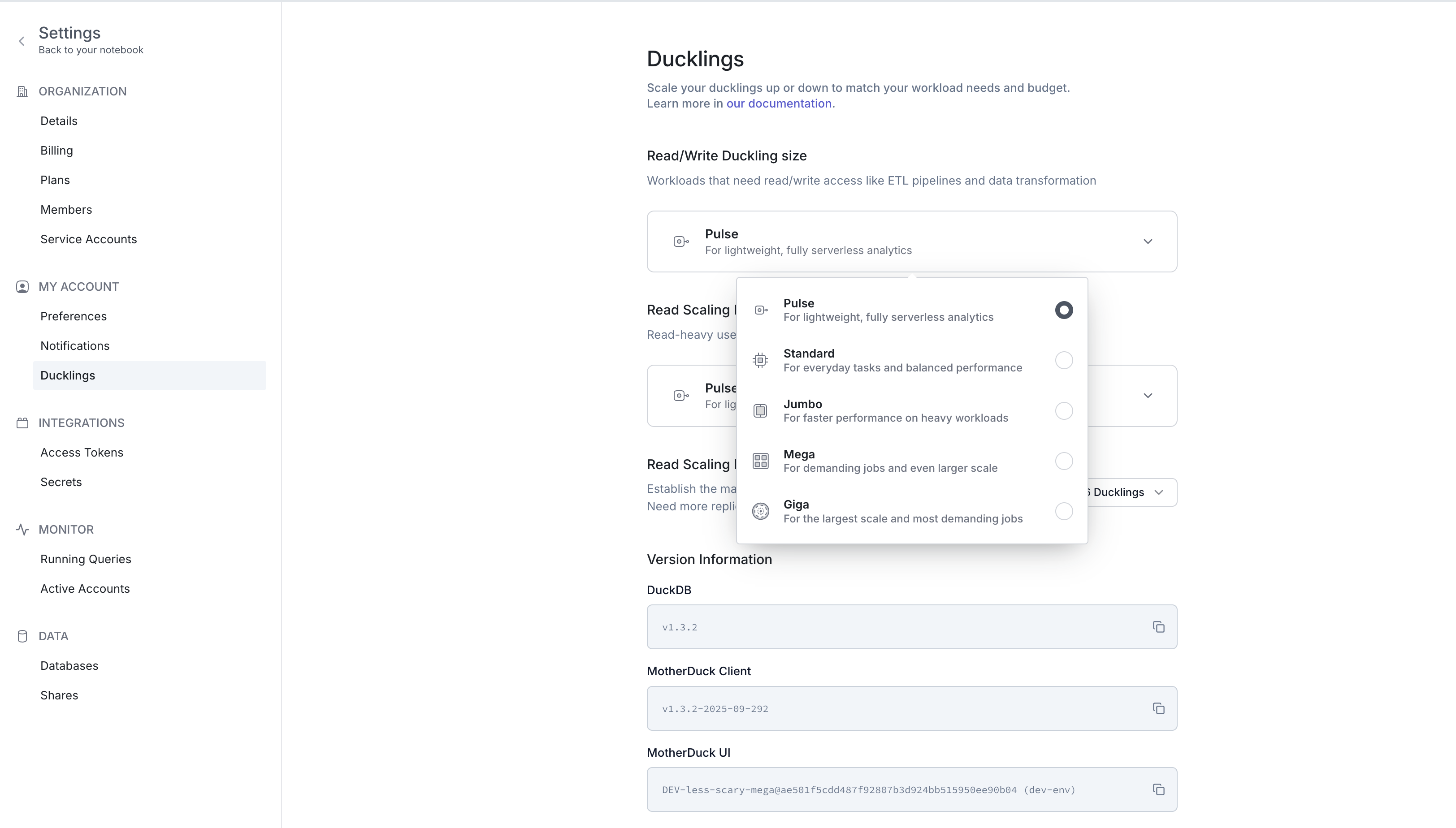
Task: Click the back arrow next to Settings
Action: click(x=21, y=40)
